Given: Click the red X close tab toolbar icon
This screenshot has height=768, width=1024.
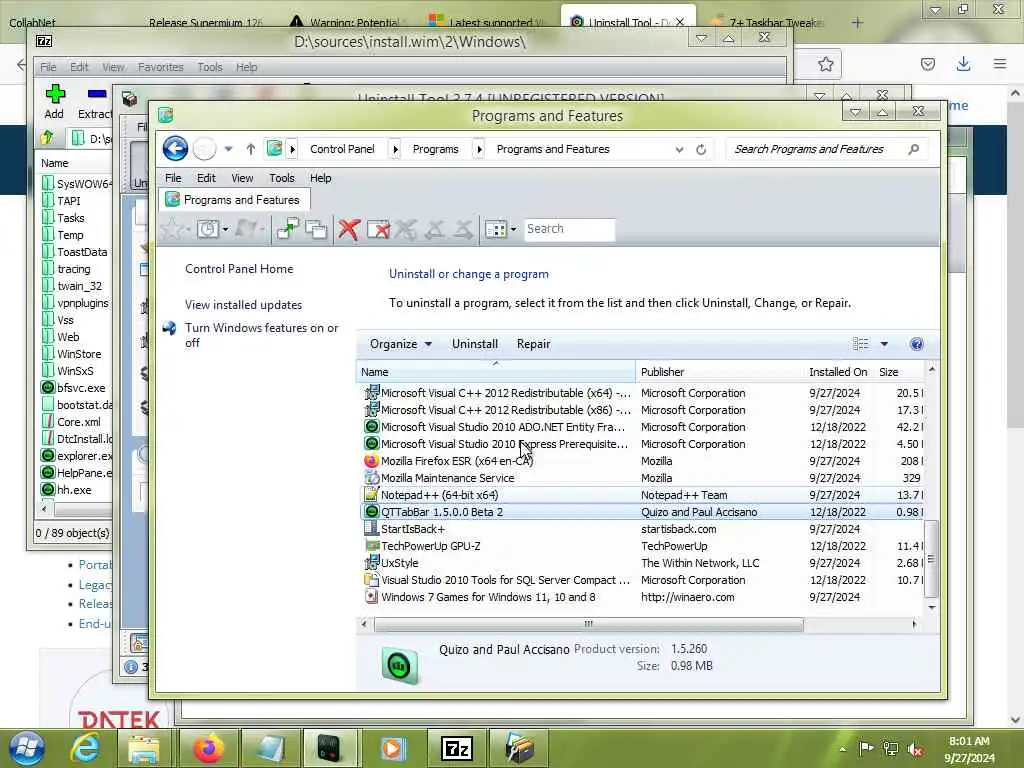Looking at the screenshot, I should tap(349, 229).
